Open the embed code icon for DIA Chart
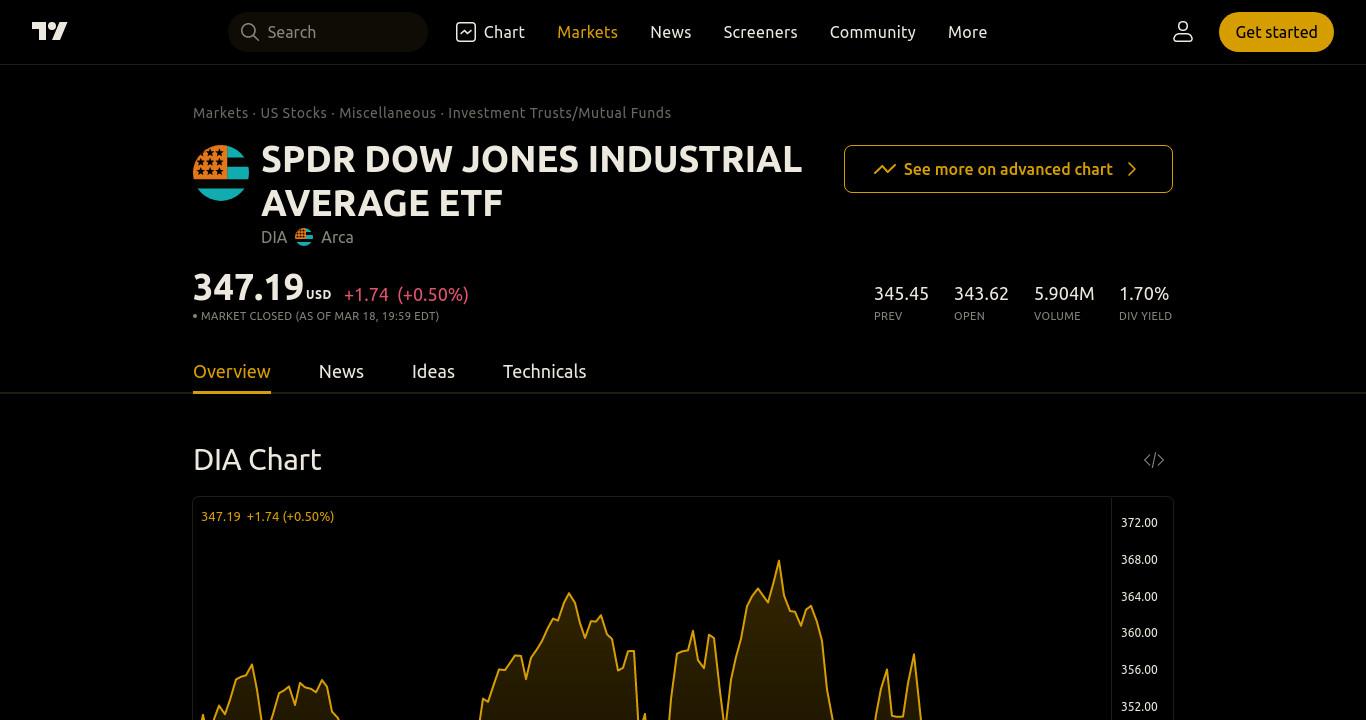 click(x=1154, y=460)
